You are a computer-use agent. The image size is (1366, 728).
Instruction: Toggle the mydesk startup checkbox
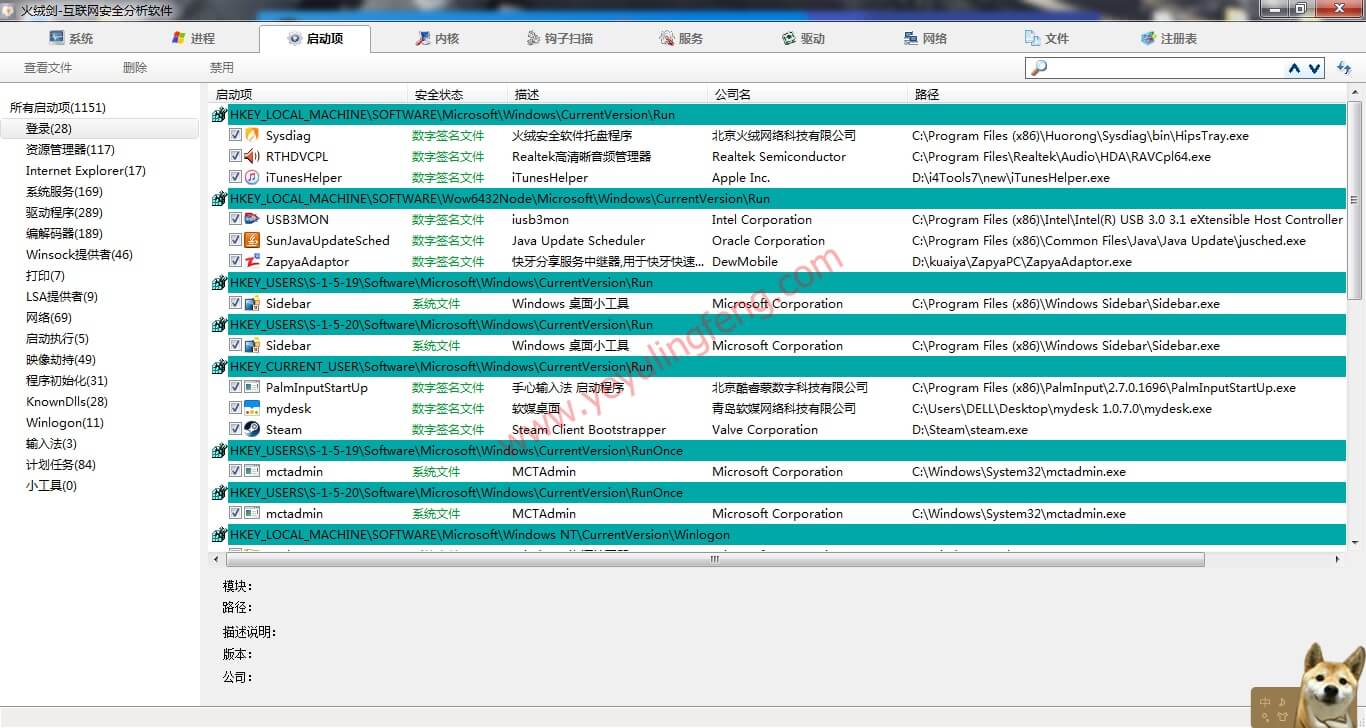coord(235,408)
